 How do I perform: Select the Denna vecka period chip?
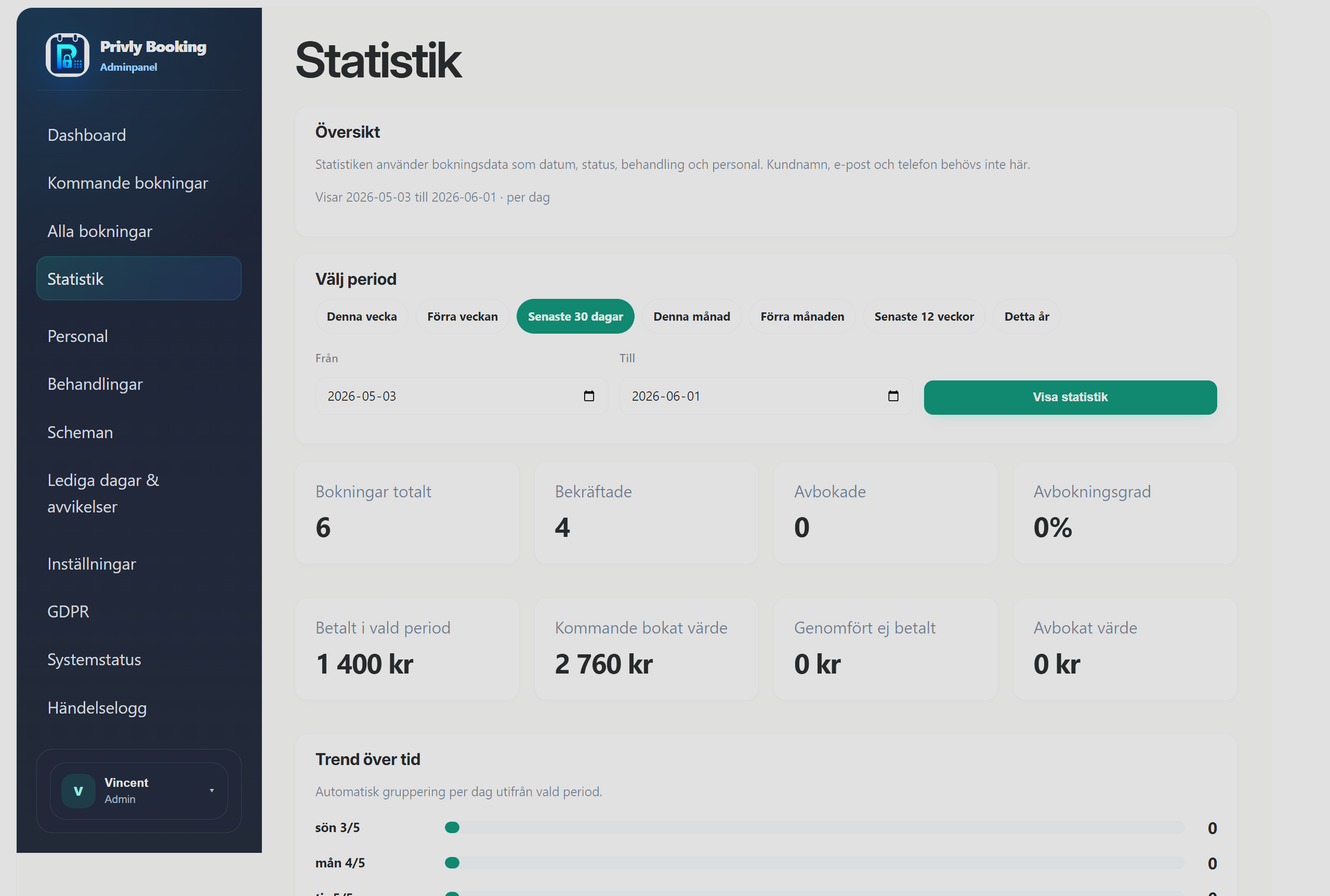(362, 317)
